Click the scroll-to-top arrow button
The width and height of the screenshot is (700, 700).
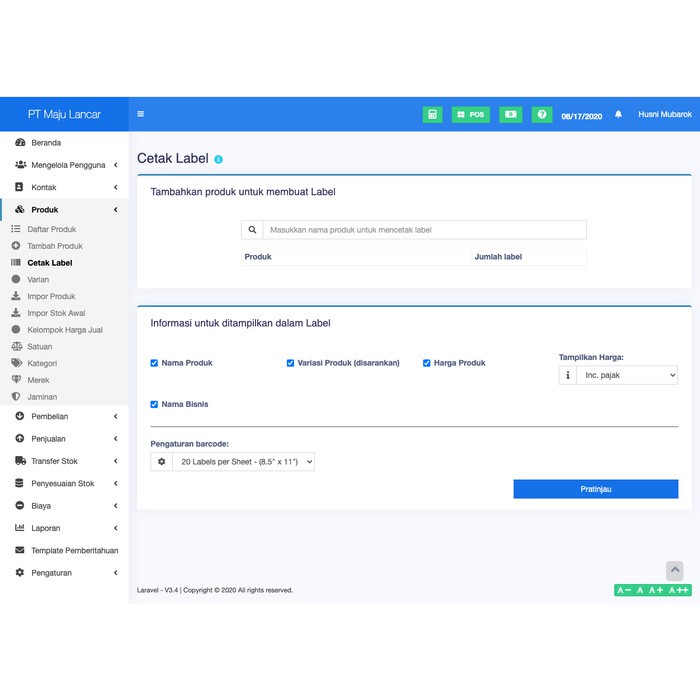pyautogui.click(x=675, y=570)
